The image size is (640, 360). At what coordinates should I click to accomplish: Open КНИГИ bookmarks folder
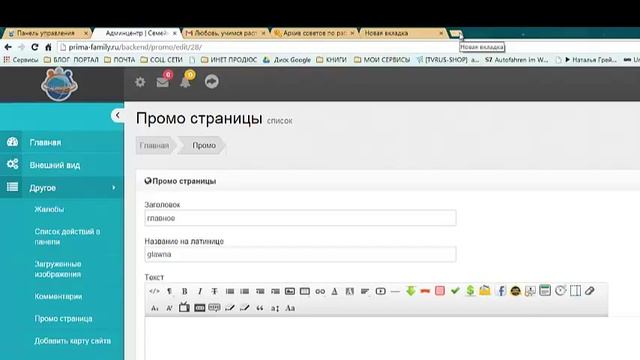331,60
